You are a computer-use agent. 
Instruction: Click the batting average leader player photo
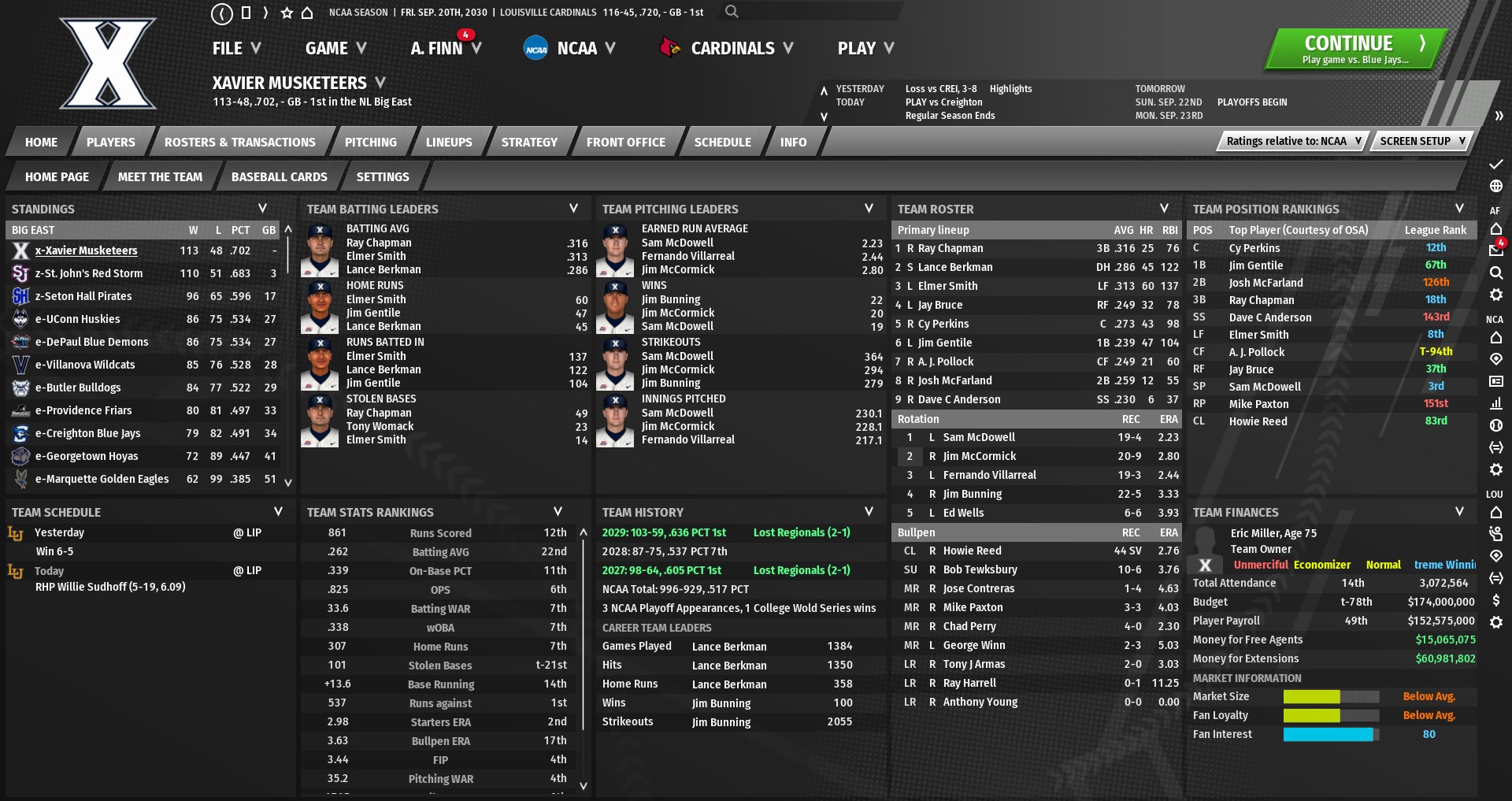[x=320, y=250]
